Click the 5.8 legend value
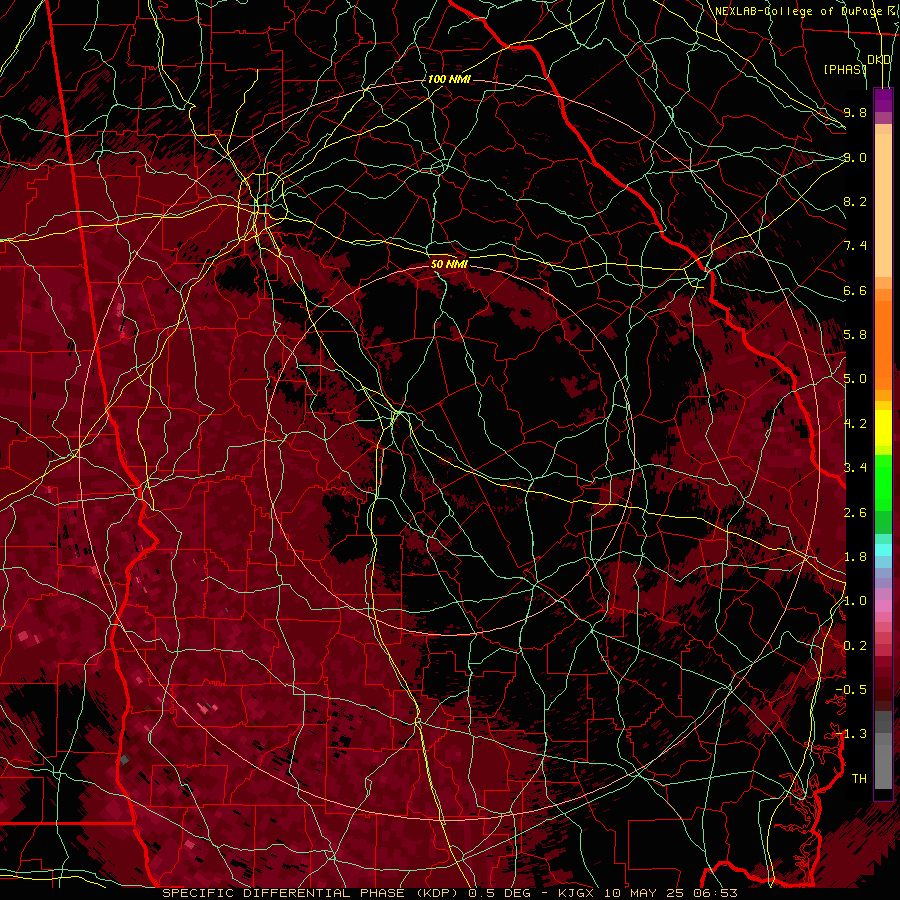The height and width of the screenshot is (900, 900). pyautogui.click(x=855, y=335)
